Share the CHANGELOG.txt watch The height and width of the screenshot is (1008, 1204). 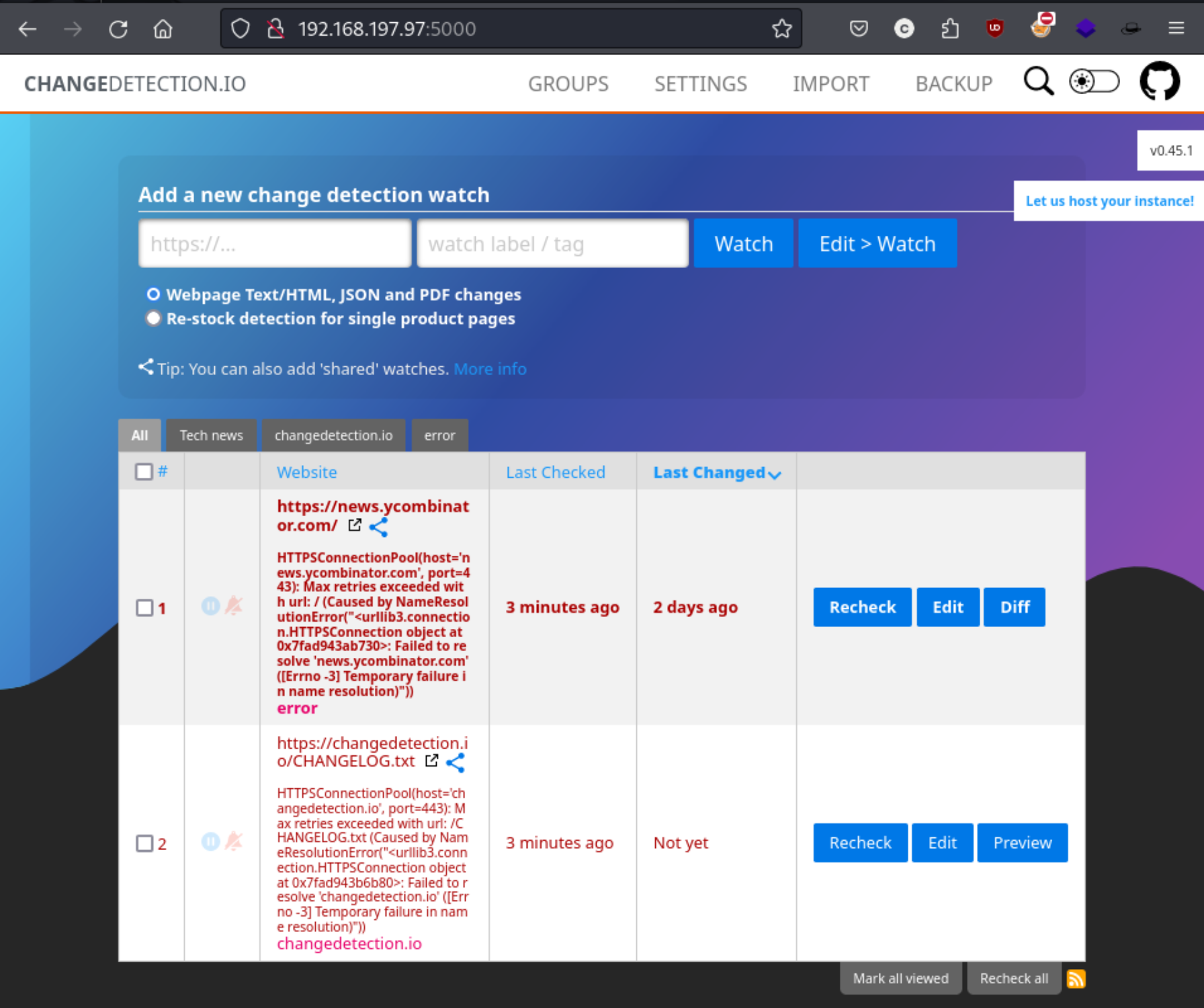456,763
